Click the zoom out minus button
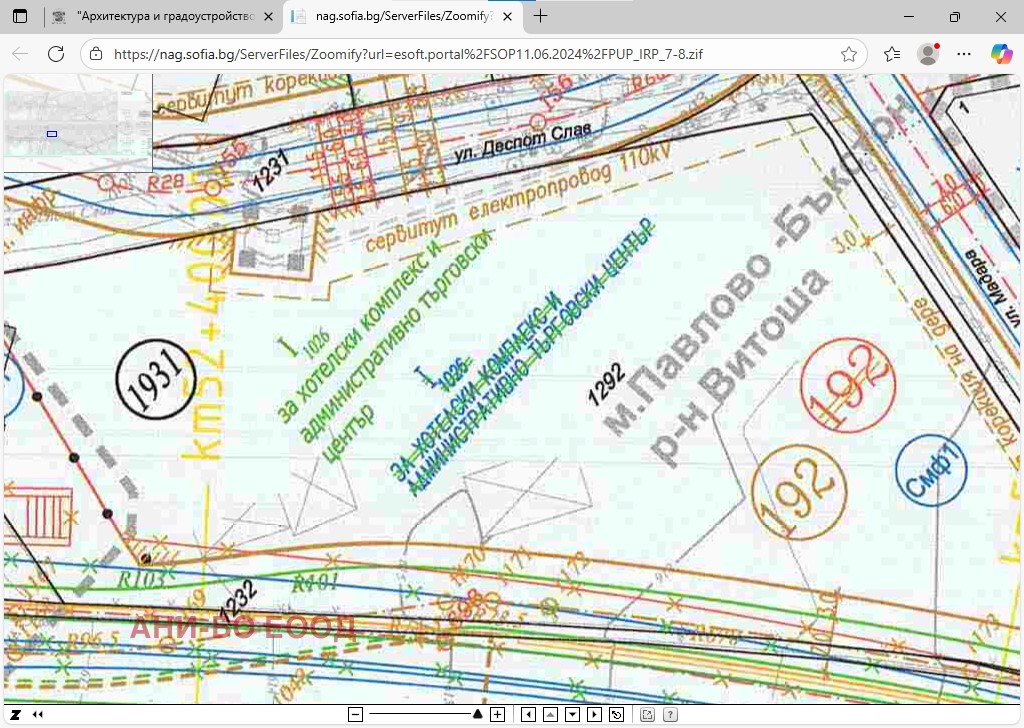 [355, 715]
